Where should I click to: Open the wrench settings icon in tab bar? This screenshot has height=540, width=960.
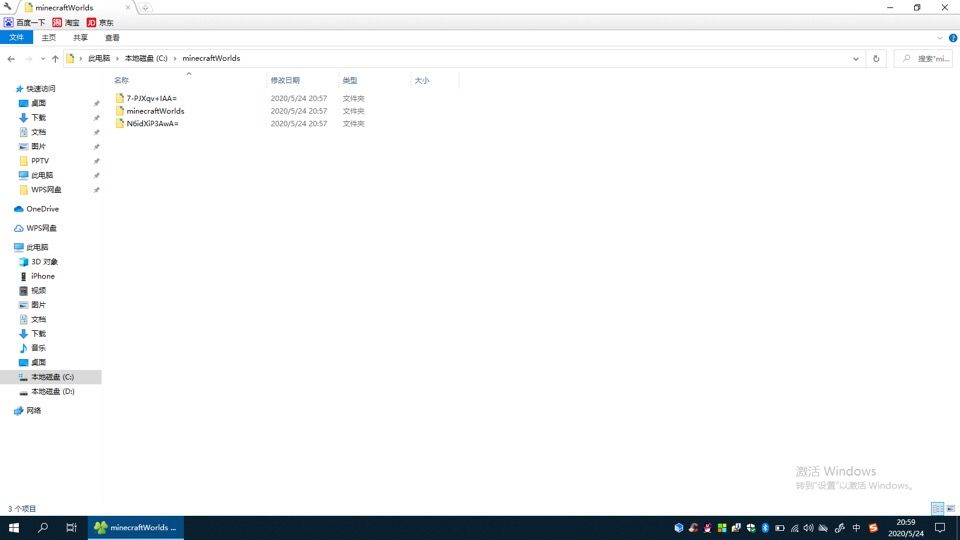click(x=7, y=7)
